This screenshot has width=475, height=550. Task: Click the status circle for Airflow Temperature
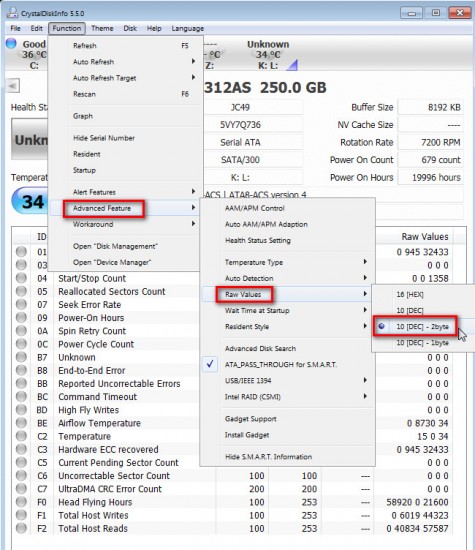[x=21, y=423]
